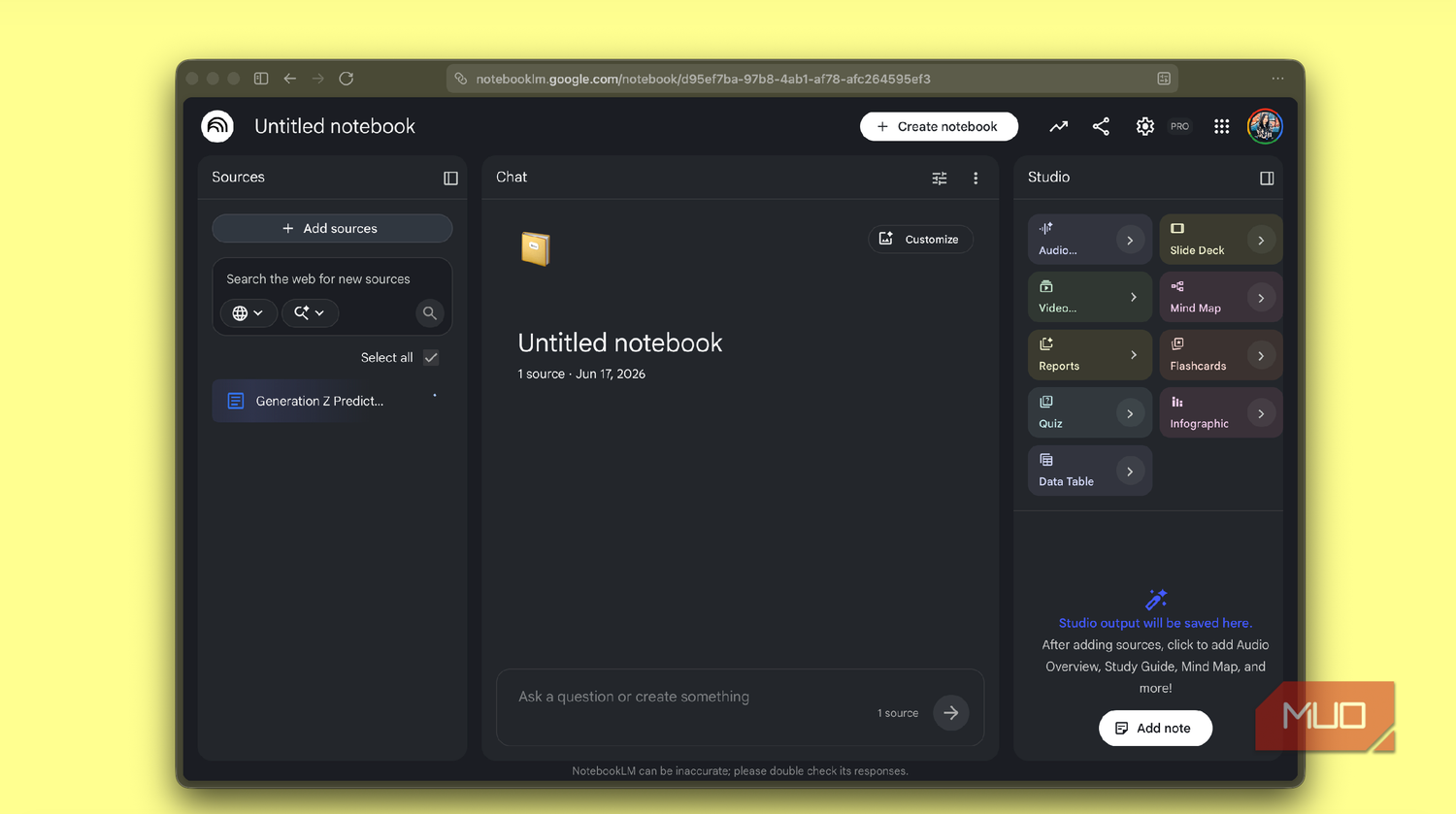The height and width of the screenshot is (814, 1456).
Task: Click the address bar reader icon
Action: tap(1164, 79)
